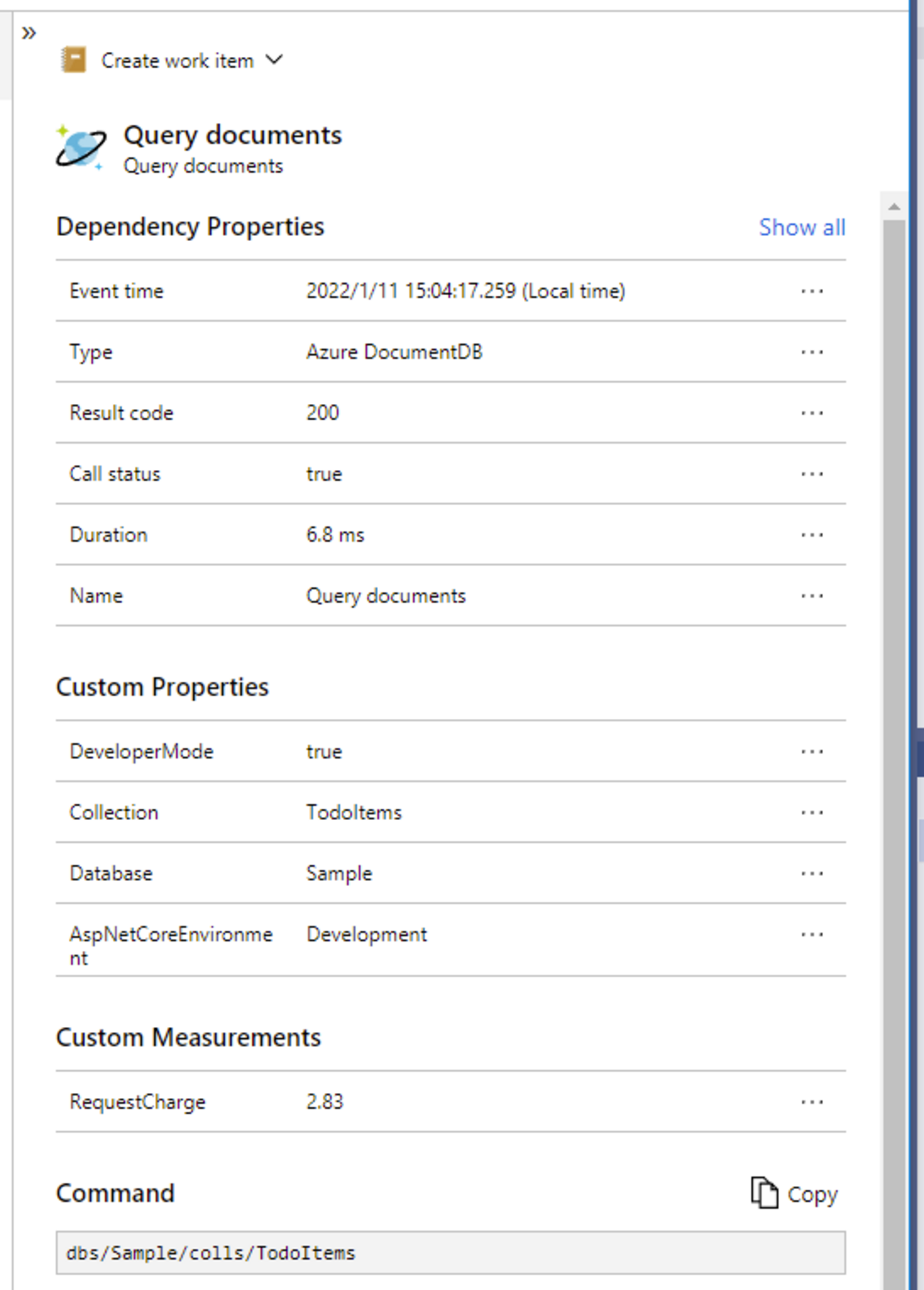The image size is (924, 1290).
Task: Select the Create work item label
Action: [x=177, y=61]
